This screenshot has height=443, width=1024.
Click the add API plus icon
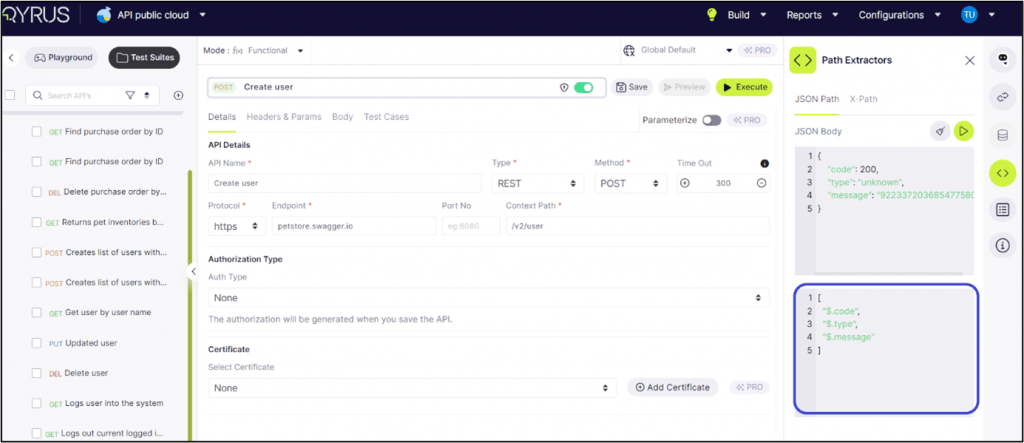178,95
